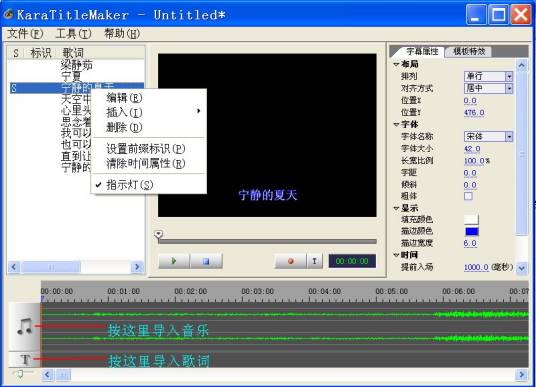Viewport: 536px width, 387px height.
Task: Choose 编辑(E) in the context menu
Action: click(x=149, y=98)
